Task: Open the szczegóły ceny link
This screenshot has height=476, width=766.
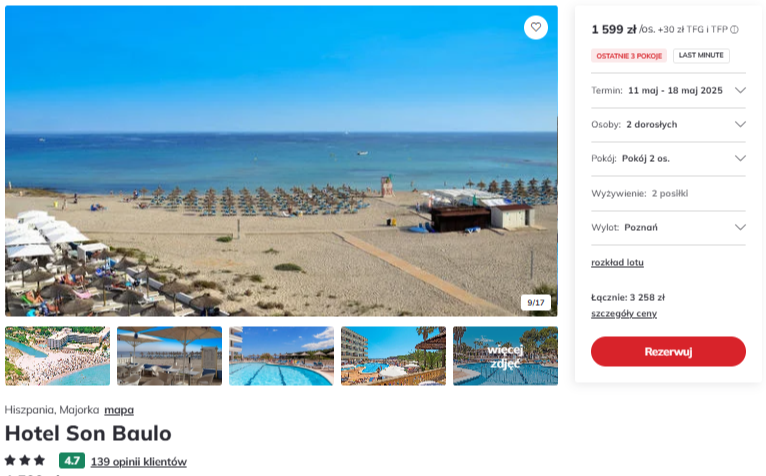Action: [624, 314]
